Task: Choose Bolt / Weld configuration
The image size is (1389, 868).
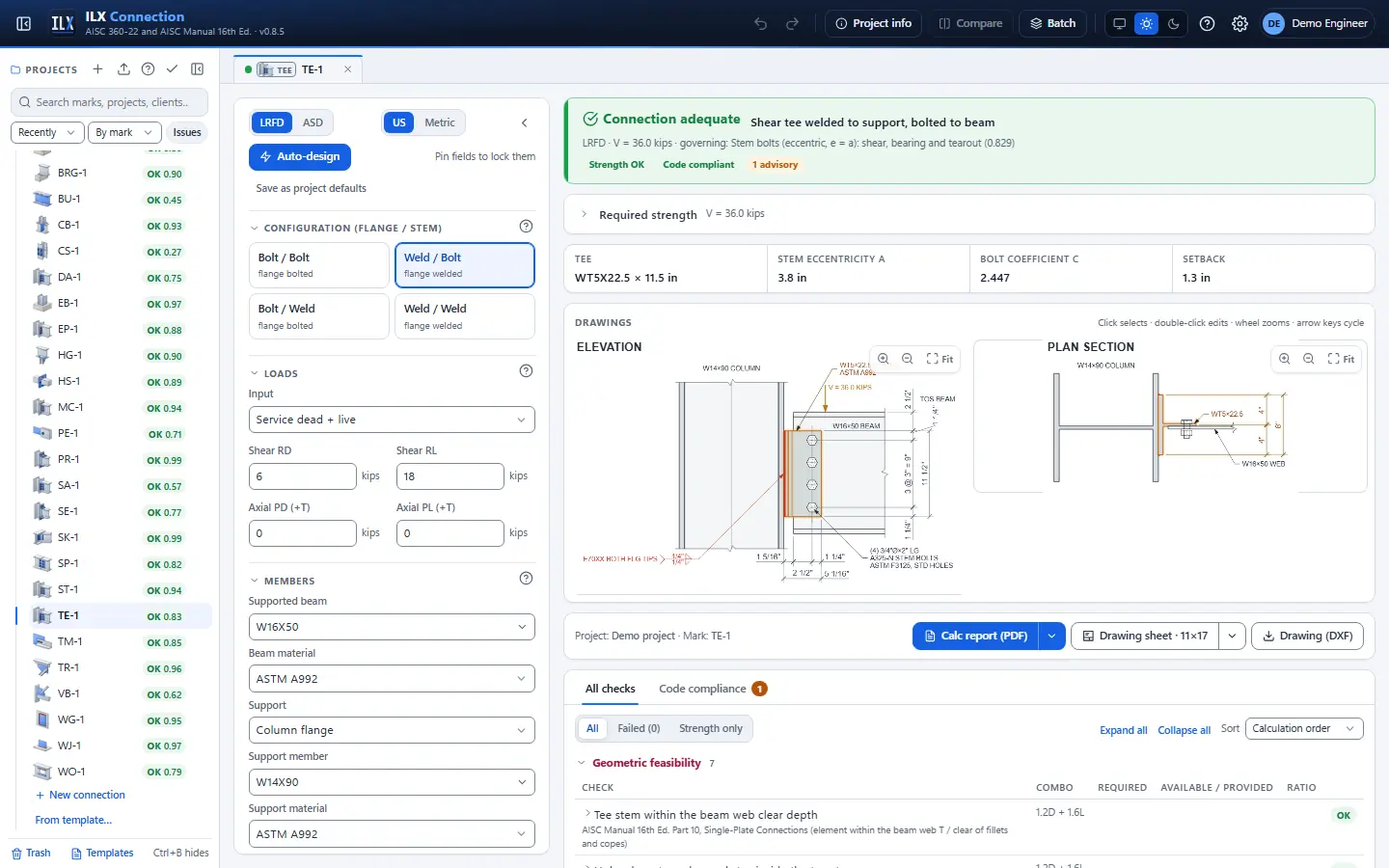Action: point(318,316)
